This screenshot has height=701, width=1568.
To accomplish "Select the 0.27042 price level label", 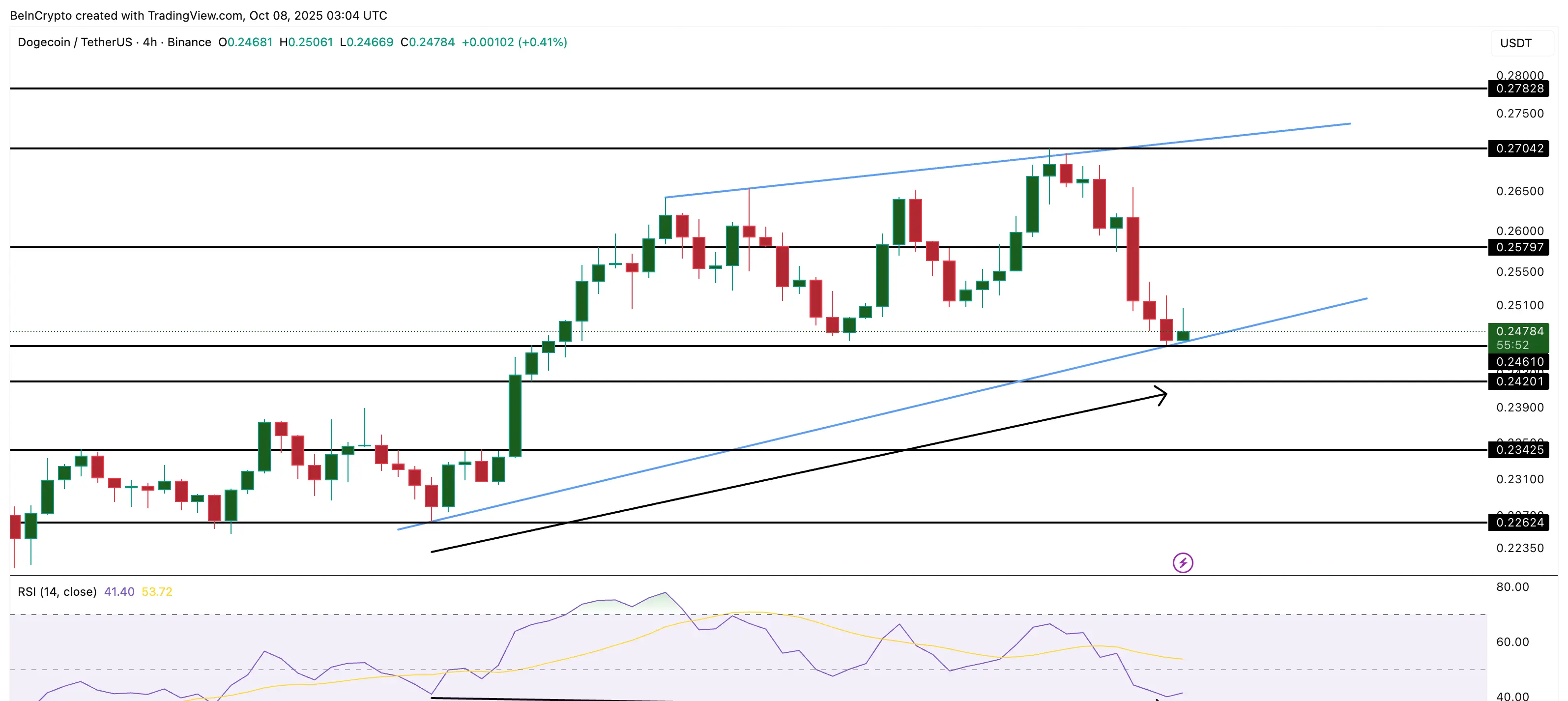I will point(1519,148).
